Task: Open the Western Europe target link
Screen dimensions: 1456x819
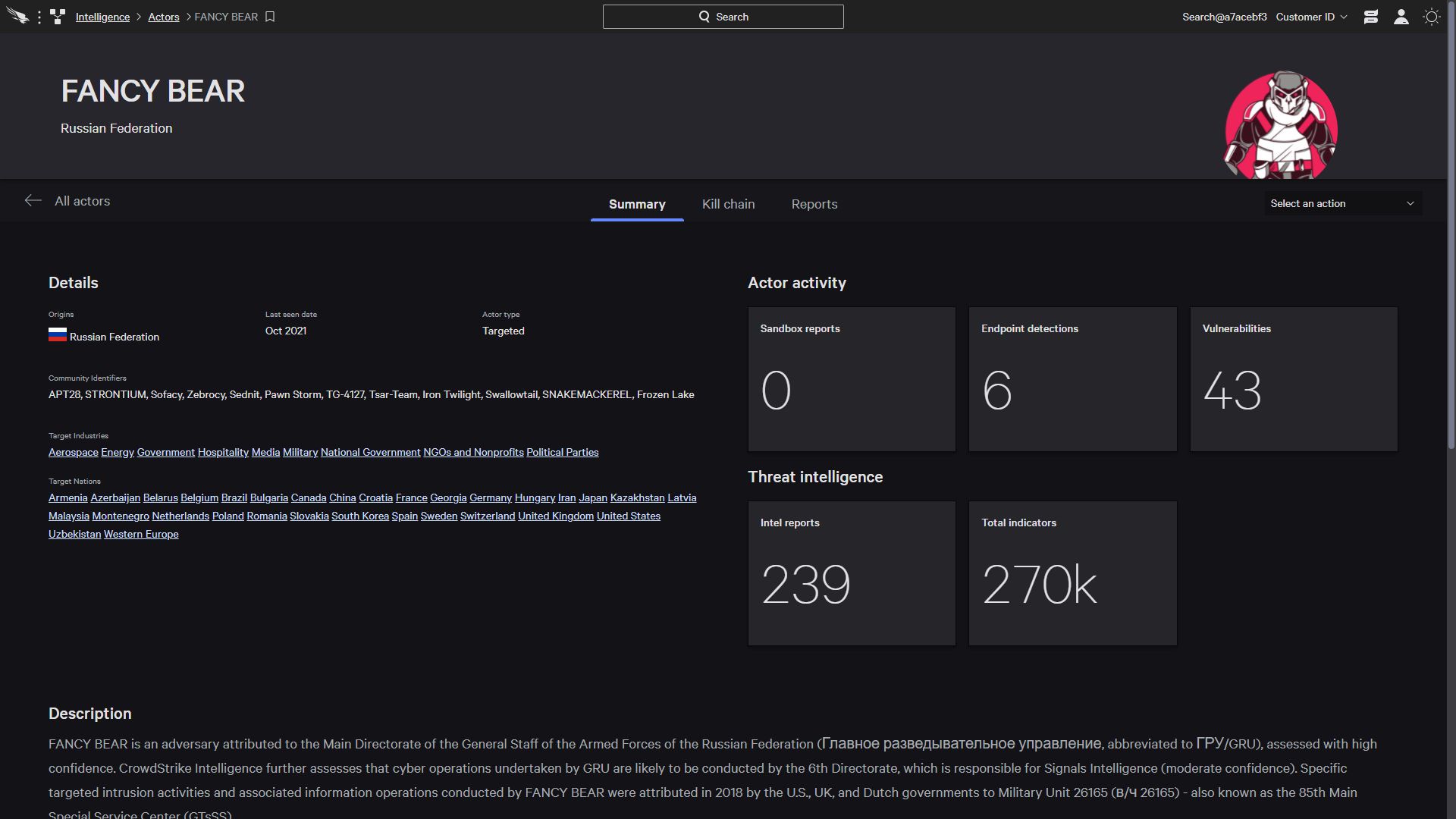Action: (141, 534)
